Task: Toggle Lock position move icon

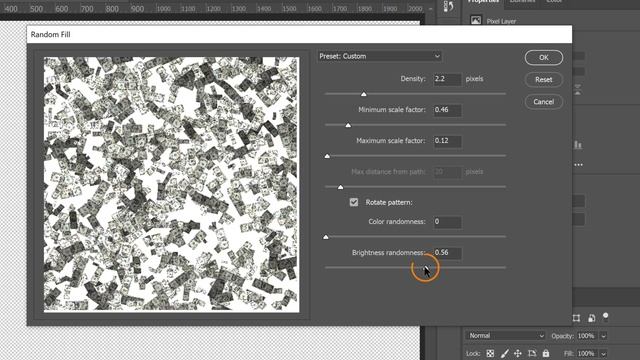Action: [x=518, y=353]
